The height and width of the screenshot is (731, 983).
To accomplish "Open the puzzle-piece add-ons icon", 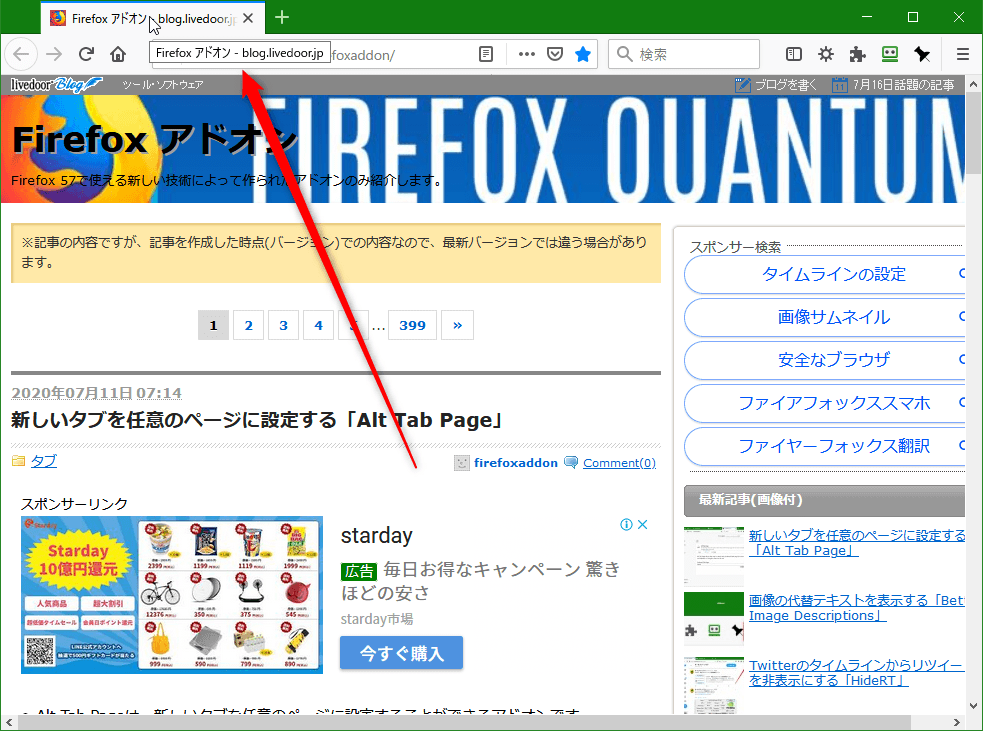I will click(x=858, y=54).
